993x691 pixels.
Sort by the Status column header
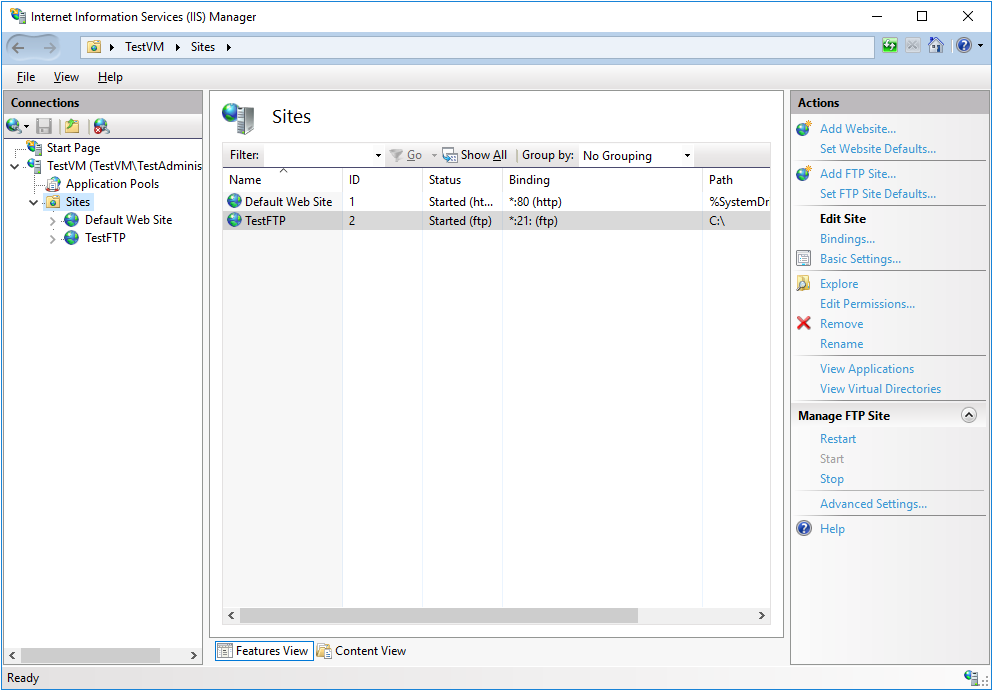coord(462,180)
